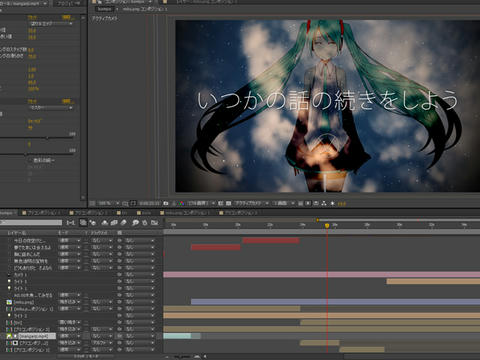Click the show snapshot icon
This screenshot has width=480, height=360.
tap(174, 203)
